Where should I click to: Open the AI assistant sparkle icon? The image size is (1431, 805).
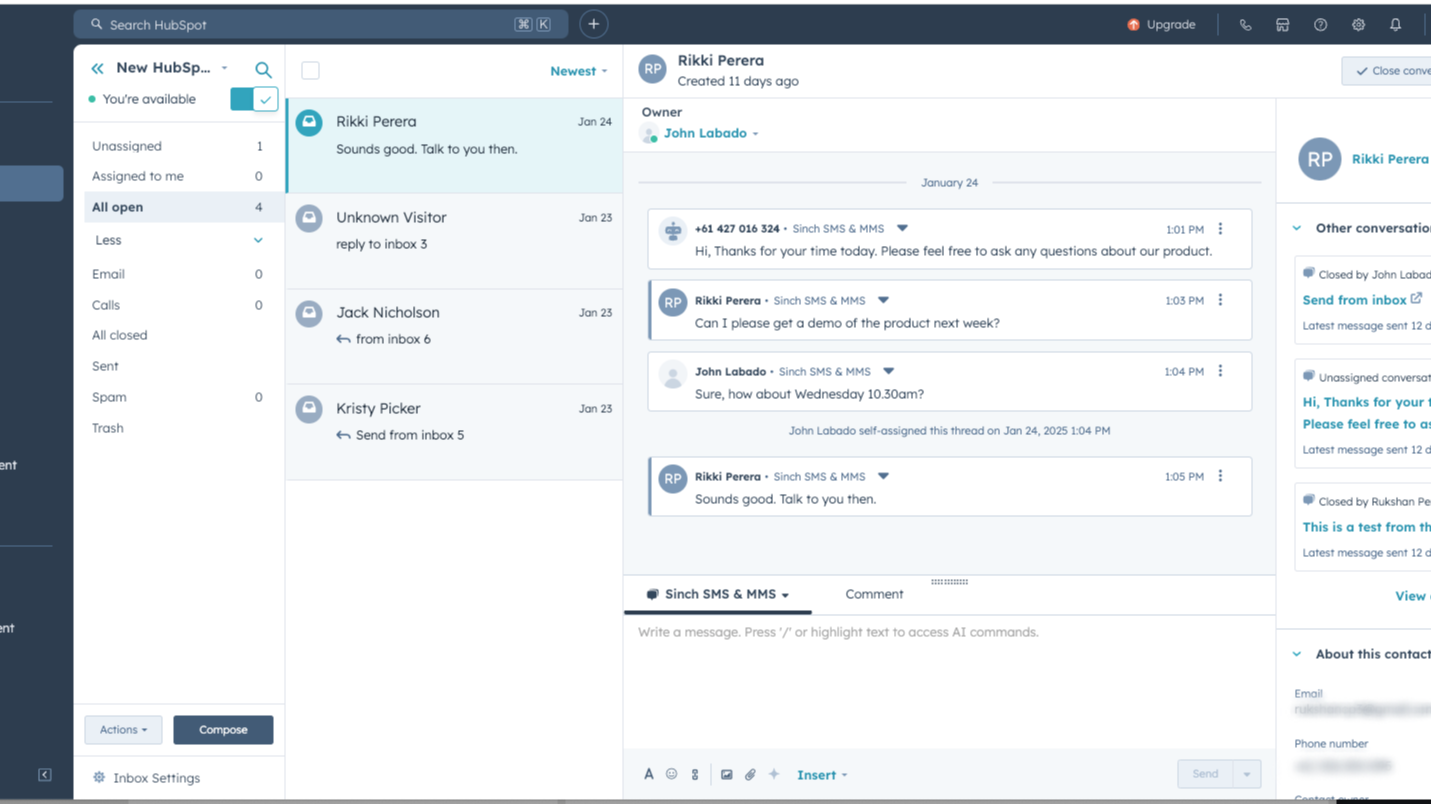point(774,774)
